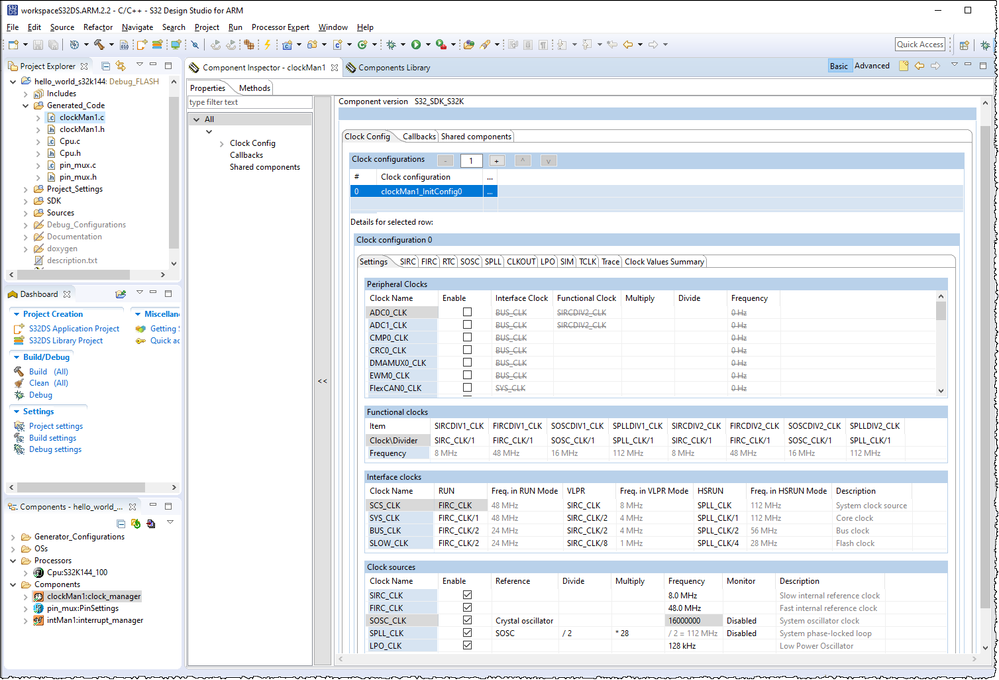
Task: Click the Component Inspector forward arrow icon
Action: click(x=935, y=66)
